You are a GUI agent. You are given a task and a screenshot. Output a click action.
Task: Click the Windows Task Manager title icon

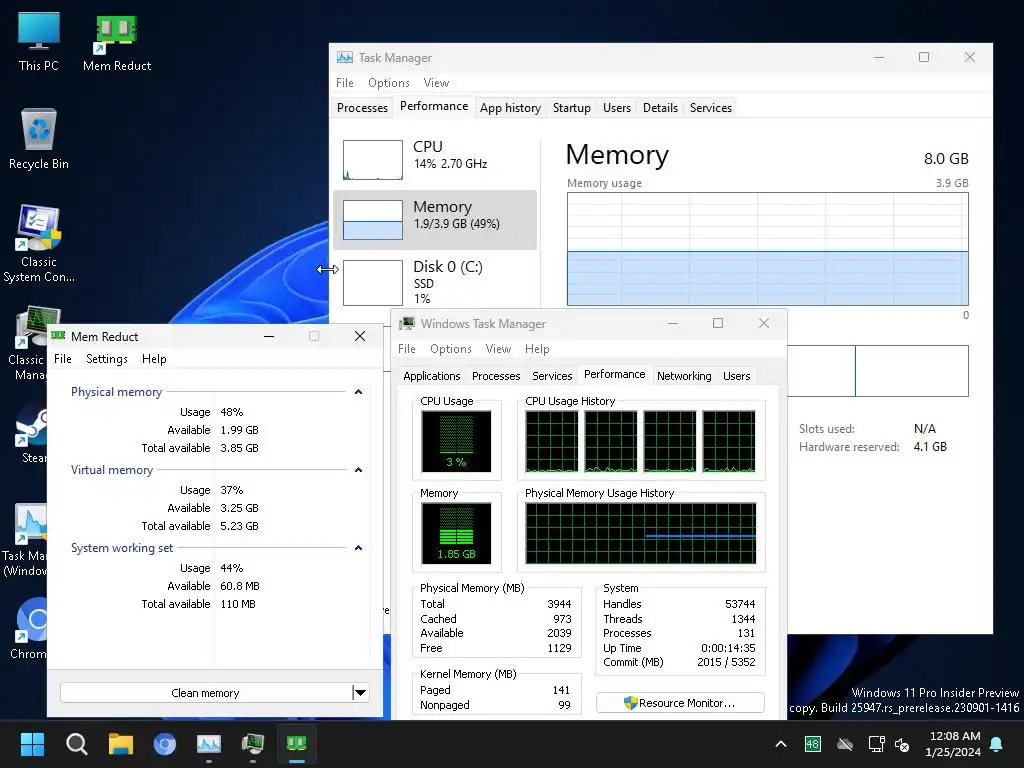pyautogui.click(x=407, y=323)
